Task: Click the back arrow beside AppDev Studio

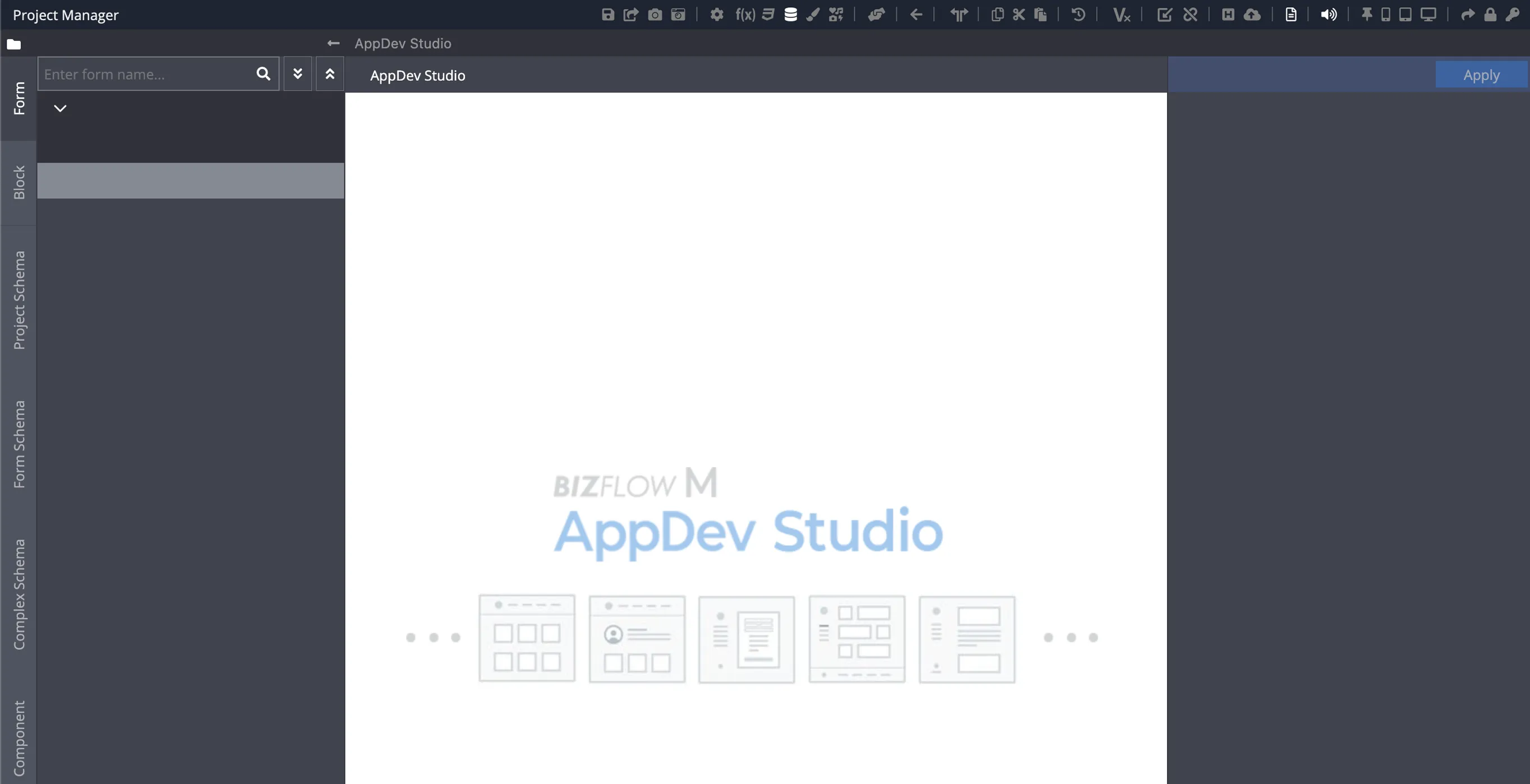Action: point(333,43)
